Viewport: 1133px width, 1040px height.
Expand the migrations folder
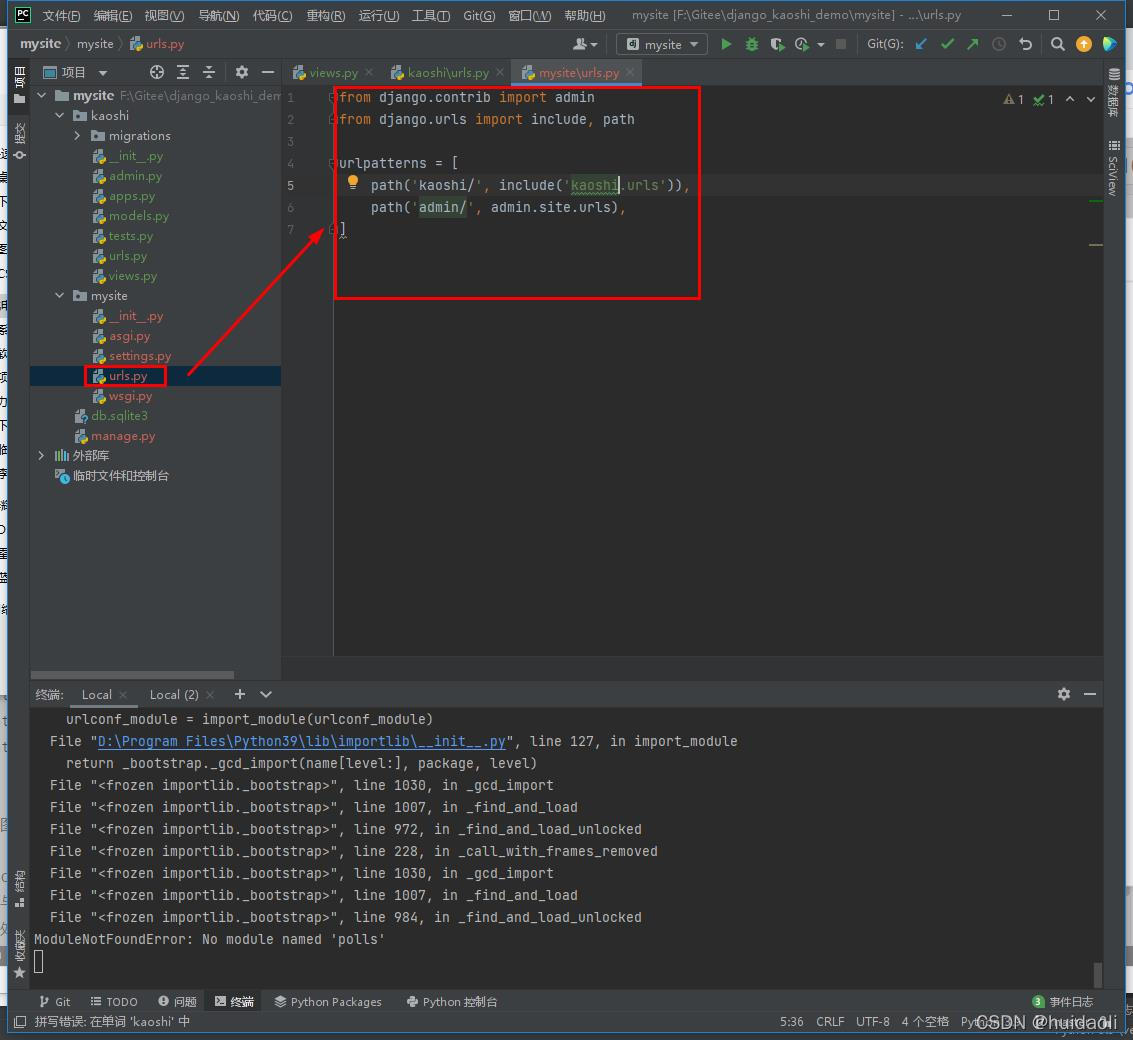77,135
